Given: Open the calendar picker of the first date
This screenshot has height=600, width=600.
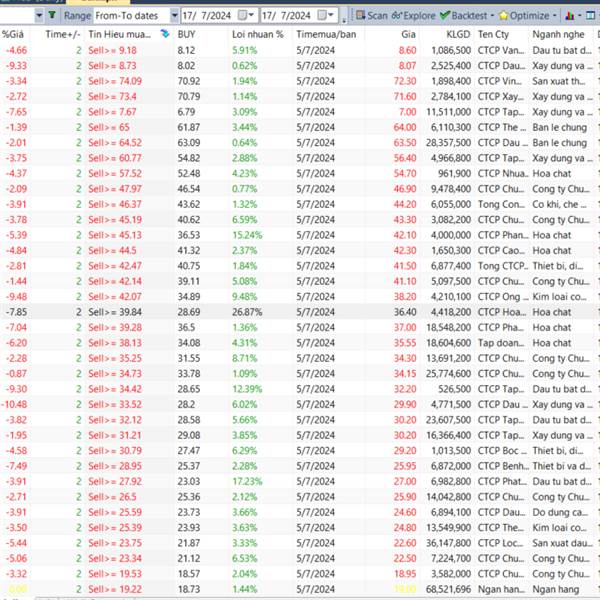Looking at the screenshot, I should pyautogui.click(x=246, y=16).
